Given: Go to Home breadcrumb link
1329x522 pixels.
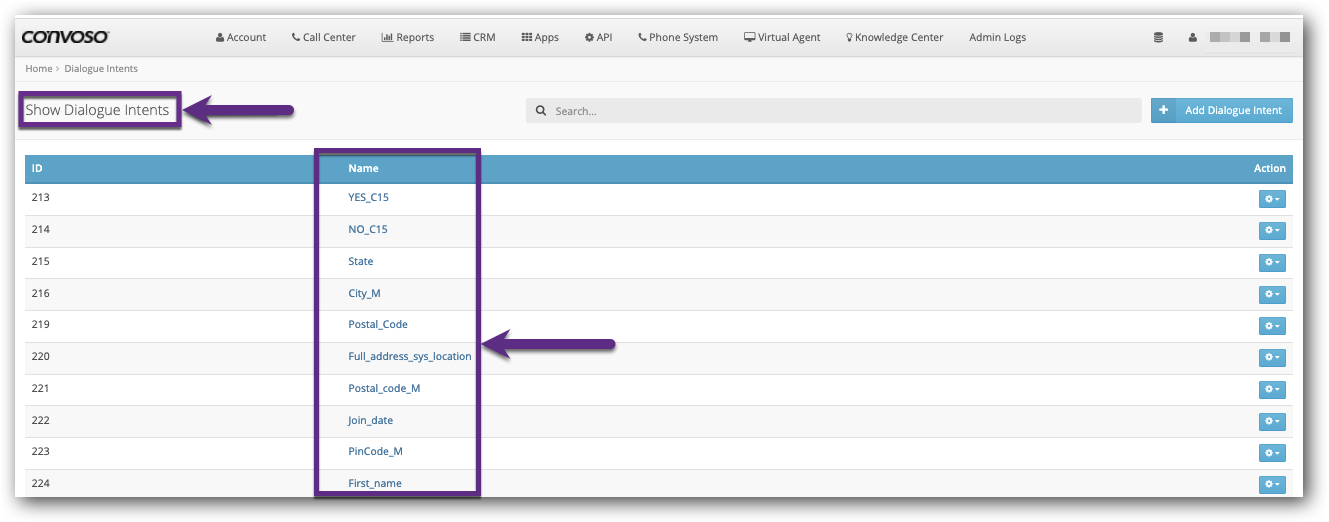Looking at the screenshot, I should (38, 68).
